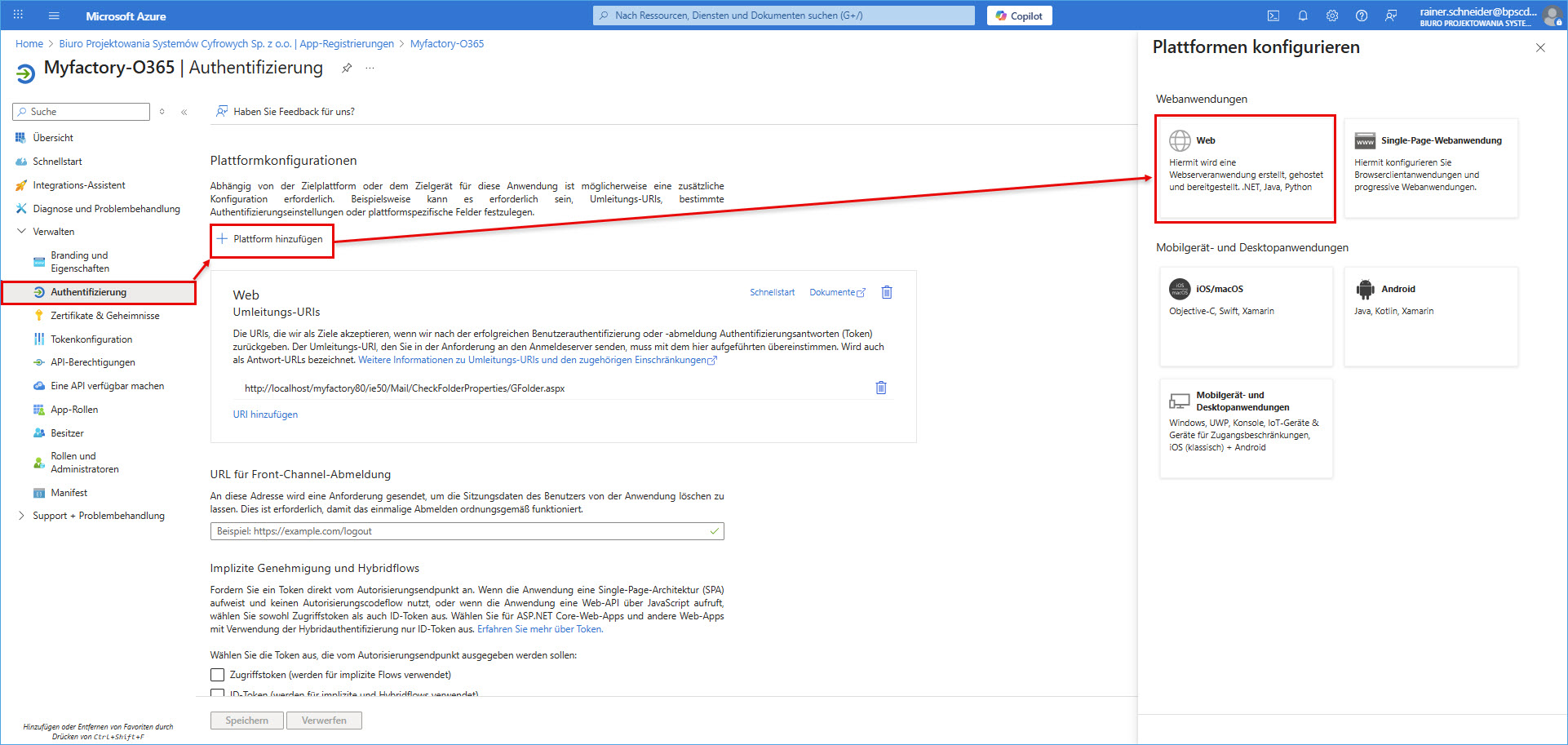Image resolution: width=1568 pixels, height=745 pixels.
Task: Pin the Myfactory-O365 blade
Action: click(x=347, y=68)
